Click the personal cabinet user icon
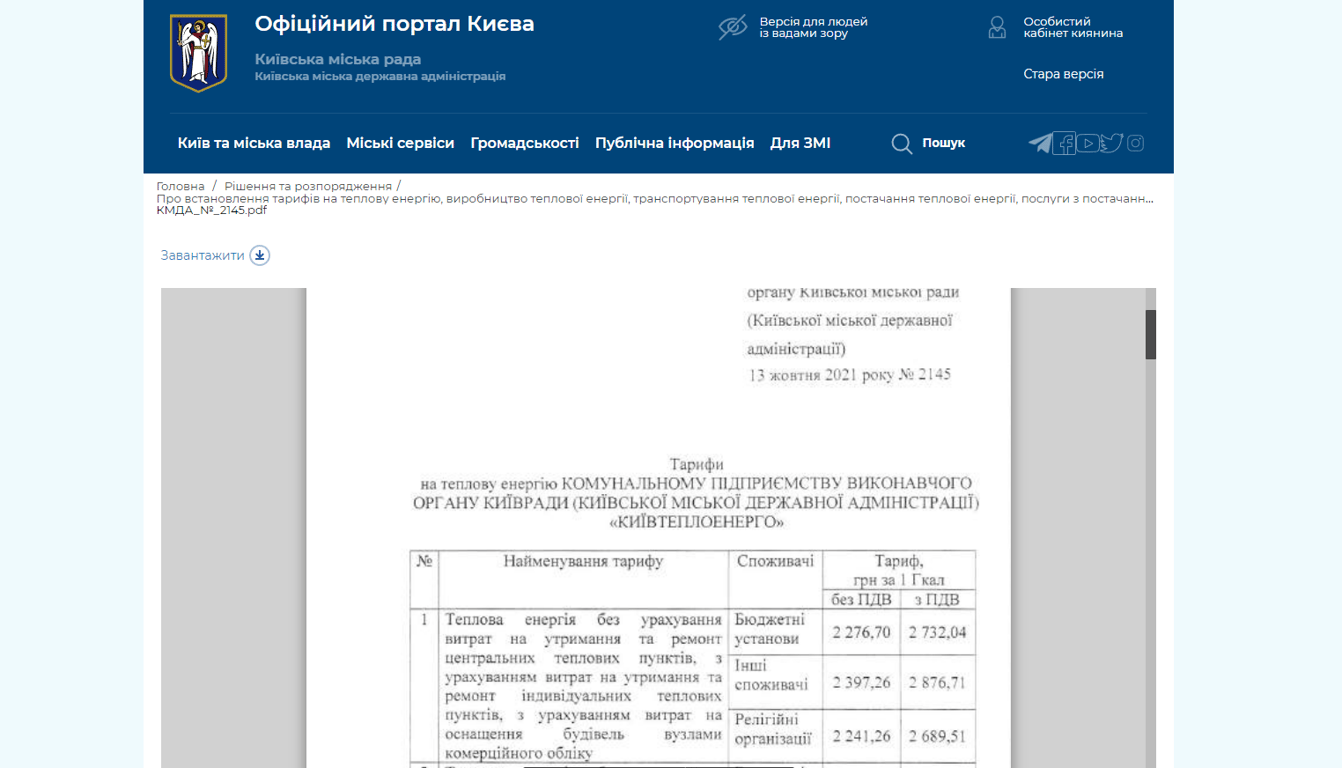The width and height of the screenshot is (1342, 768). (997, 27)
